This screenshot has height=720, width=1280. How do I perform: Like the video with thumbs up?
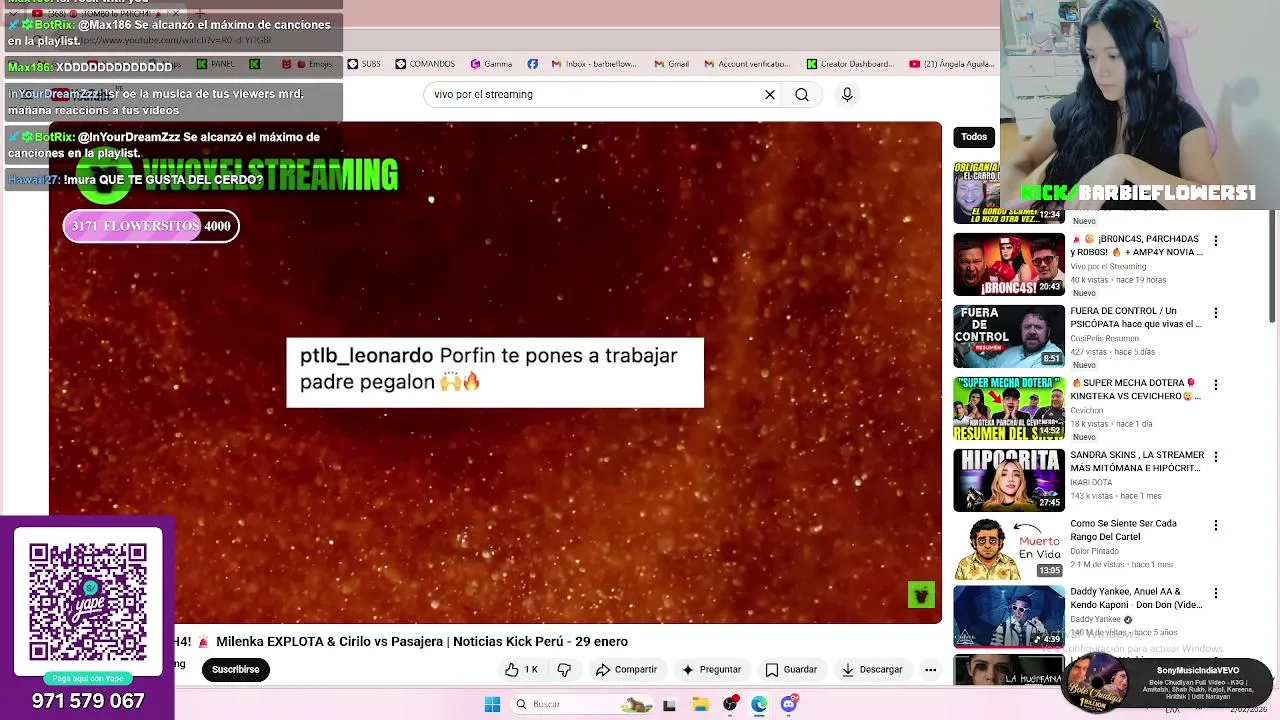pyautogui.click(x=521, y=670)
